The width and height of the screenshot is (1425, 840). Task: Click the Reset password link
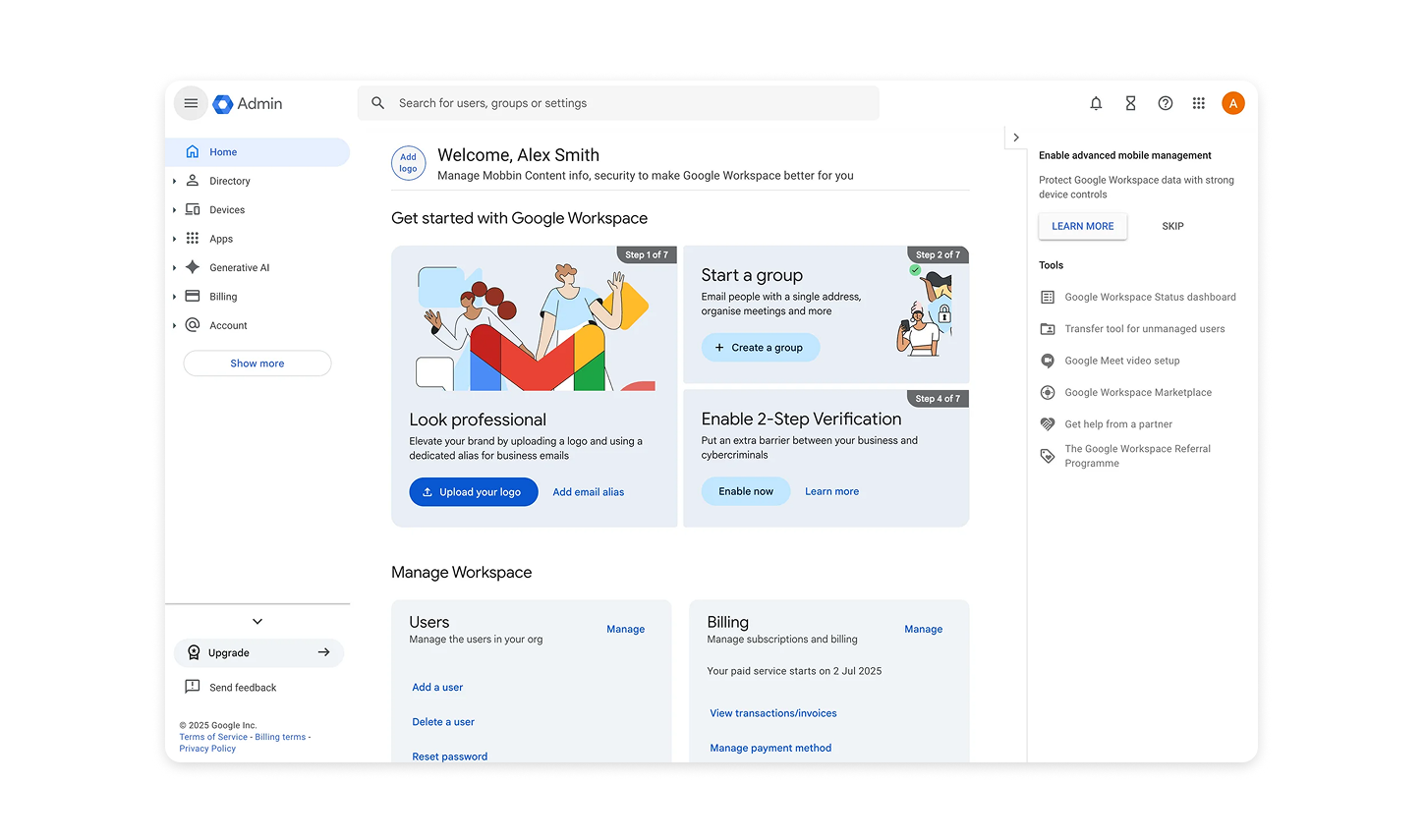click(450, 756)
